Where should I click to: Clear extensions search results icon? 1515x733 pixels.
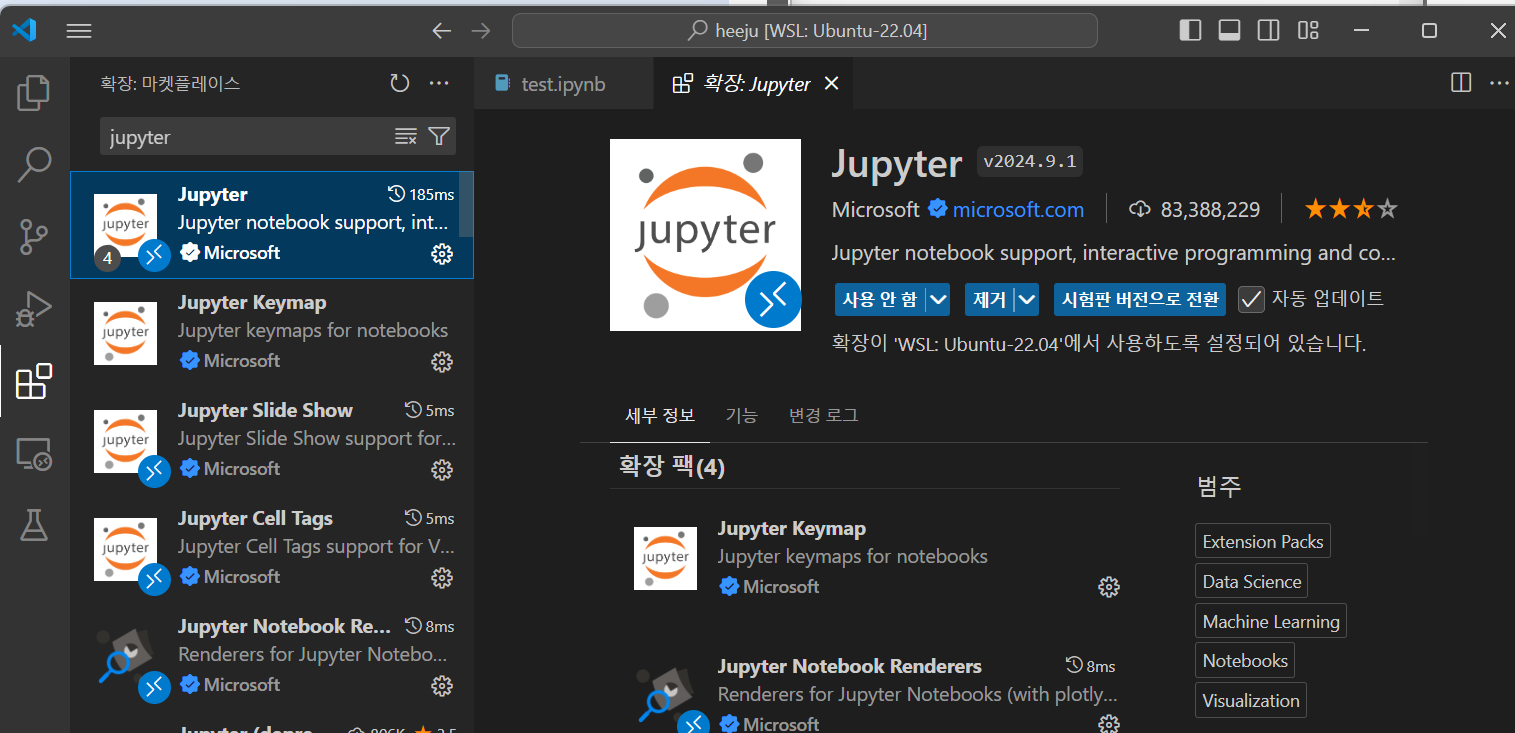point(406,137)
